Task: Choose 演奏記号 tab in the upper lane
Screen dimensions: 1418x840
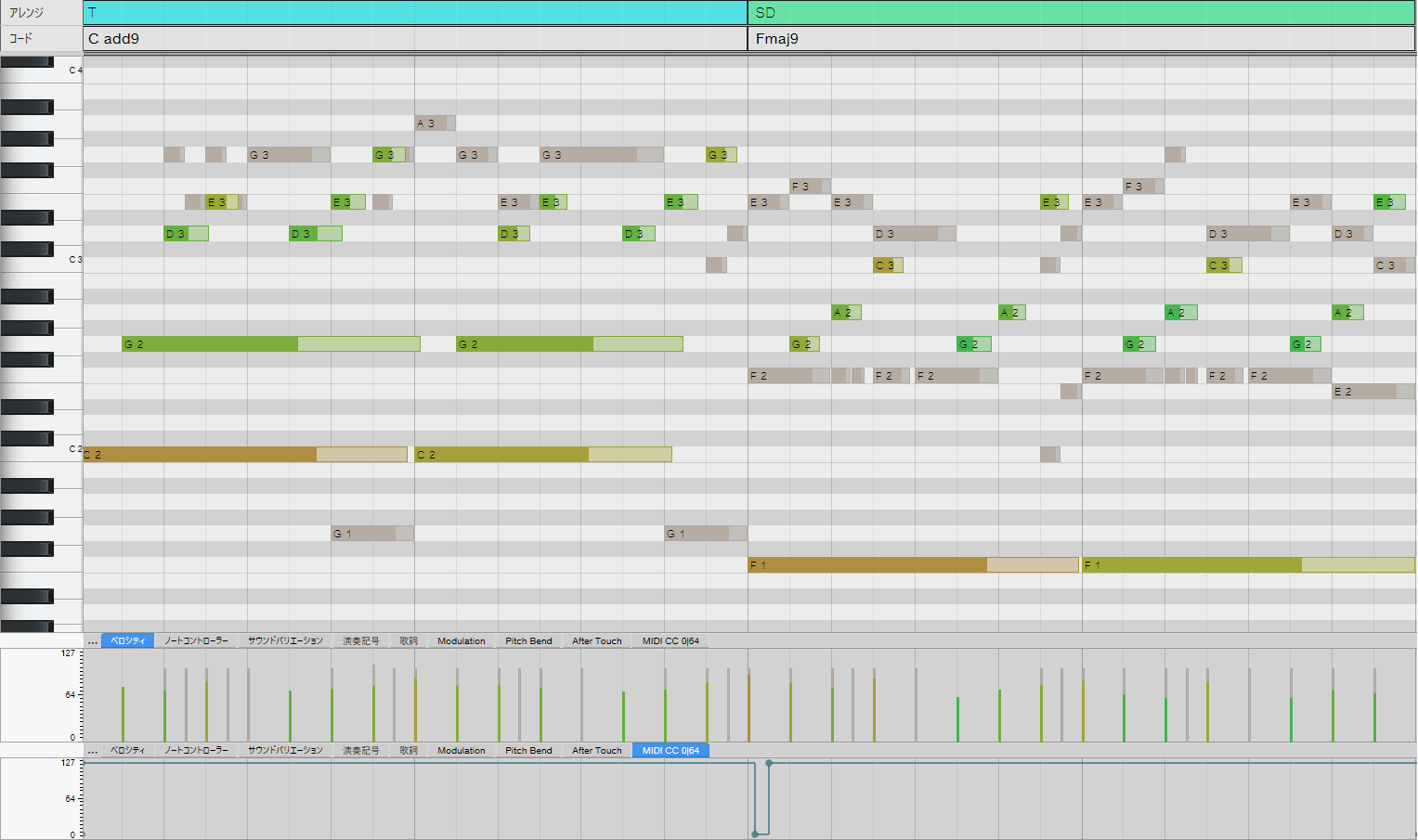Action: pos(360,640)
